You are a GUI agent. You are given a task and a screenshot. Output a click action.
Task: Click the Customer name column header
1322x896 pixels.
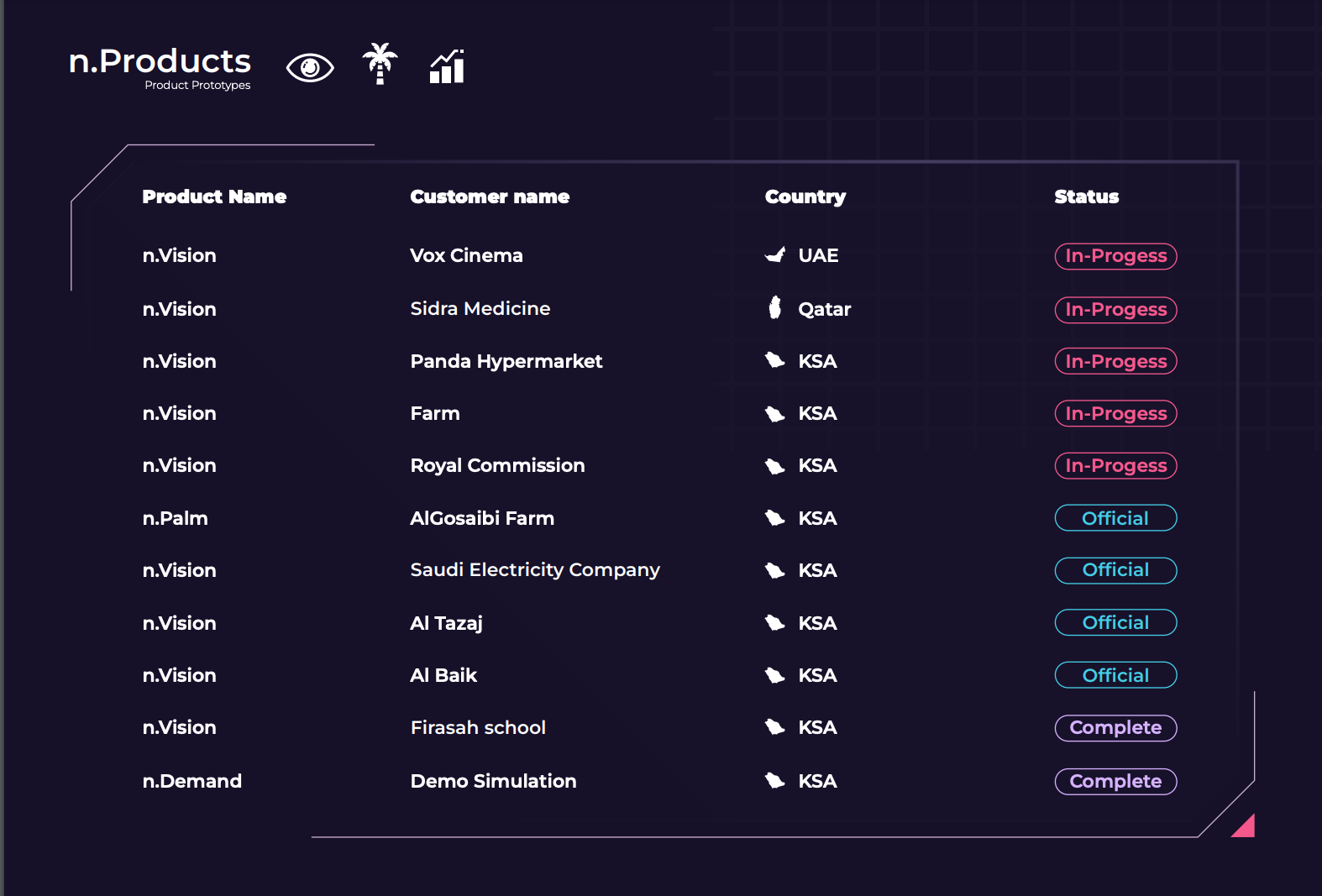tap(490, 196)
